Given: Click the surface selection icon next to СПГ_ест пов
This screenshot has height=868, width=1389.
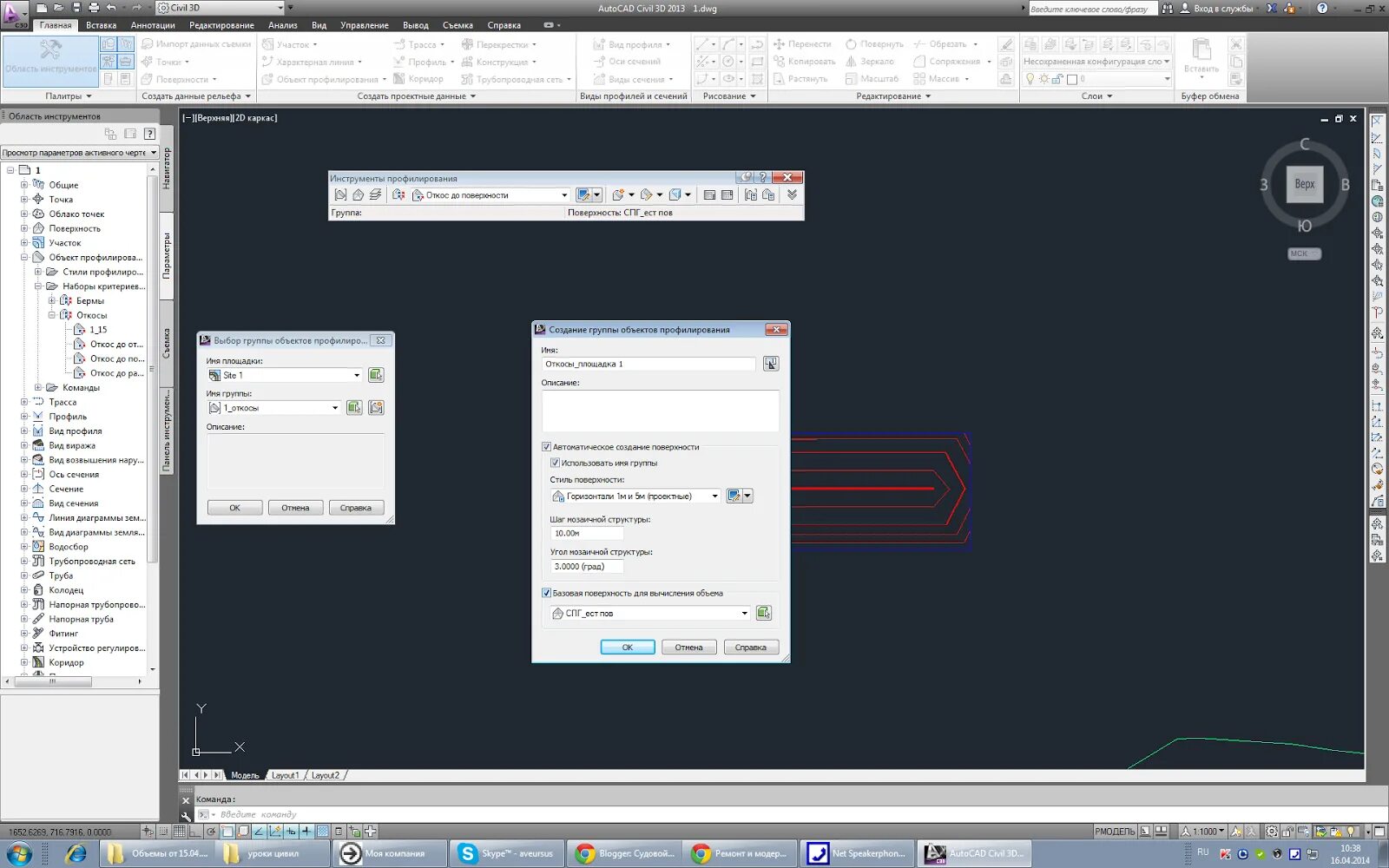Looking at the screenshot, I should pyautogui.click(x=765, y=613).
